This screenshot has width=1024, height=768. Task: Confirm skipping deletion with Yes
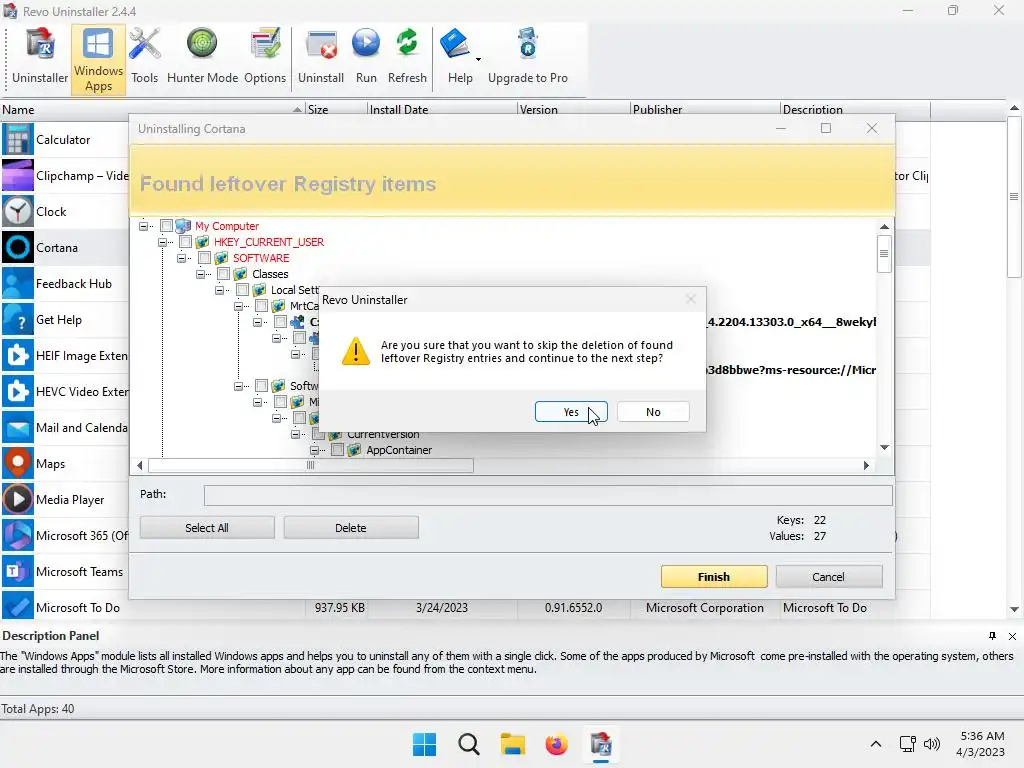(x=571, y=412)
